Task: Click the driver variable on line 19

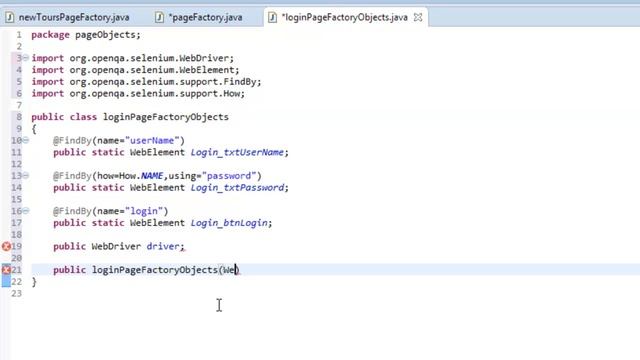Action: pyautogui.click(x=163, y=247)
